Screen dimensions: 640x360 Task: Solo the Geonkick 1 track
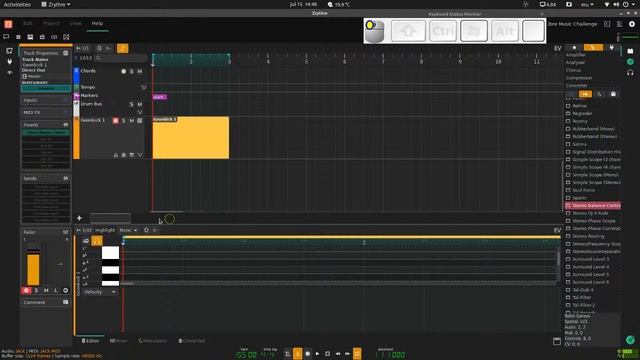124,121
